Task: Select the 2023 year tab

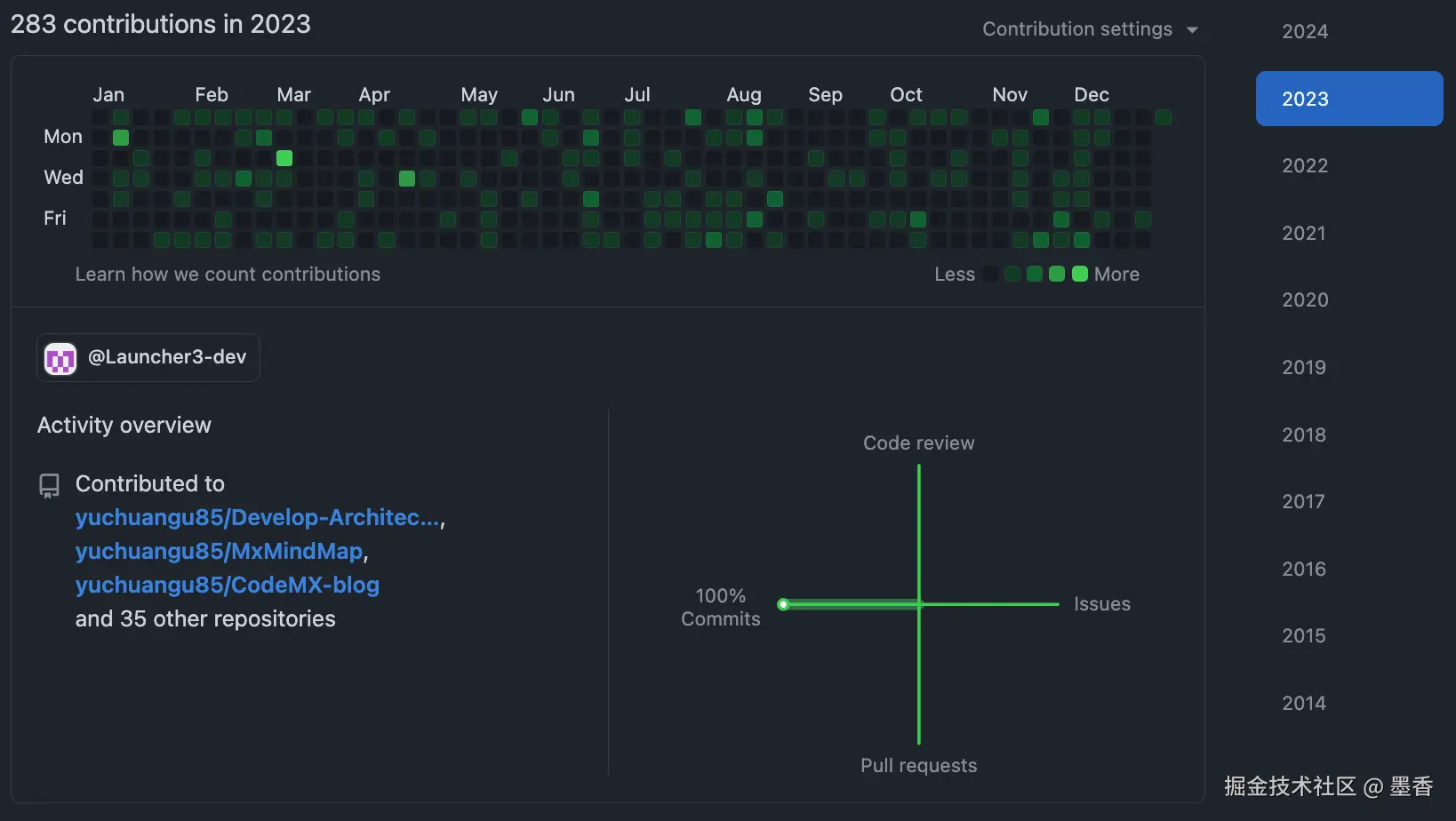Action: (1349, 99)
